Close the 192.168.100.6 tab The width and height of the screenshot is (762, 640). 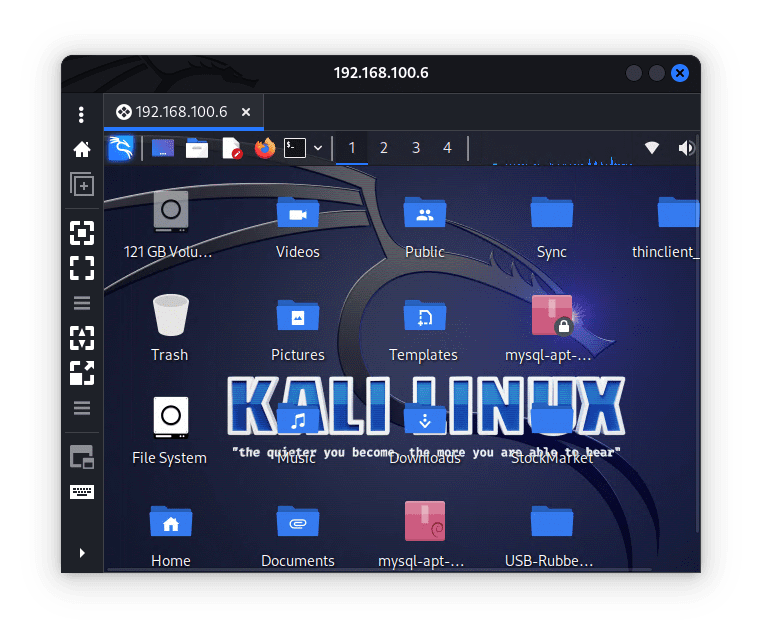tap(246, 112)
